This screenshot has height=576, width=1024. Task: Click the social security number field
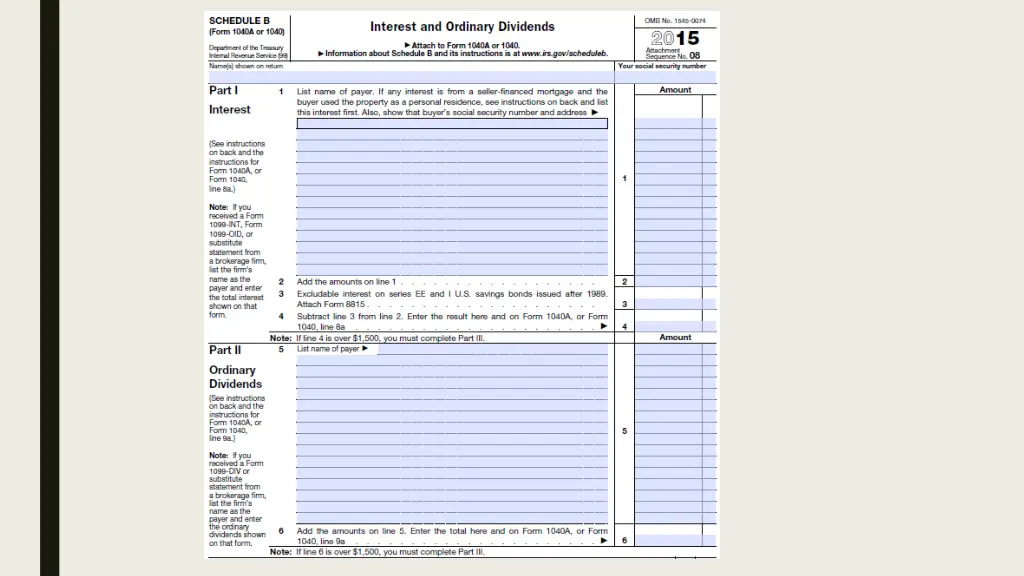[666, 77]
